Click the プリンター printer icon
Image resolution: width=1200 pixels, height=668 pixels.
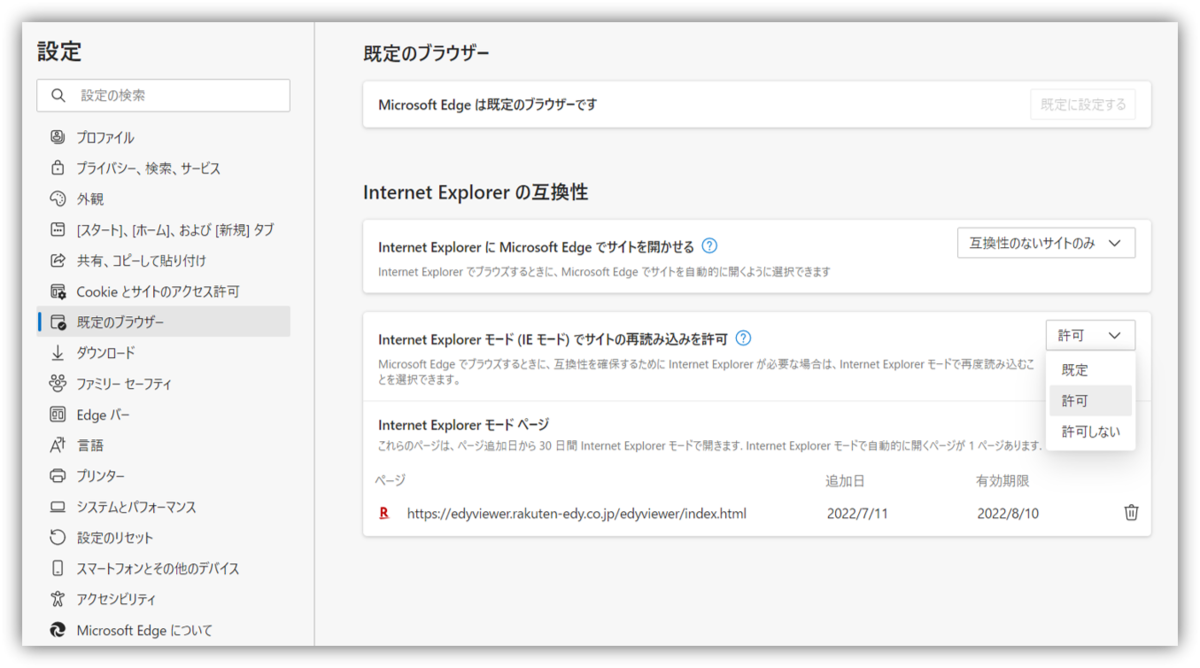coord(58,476)
